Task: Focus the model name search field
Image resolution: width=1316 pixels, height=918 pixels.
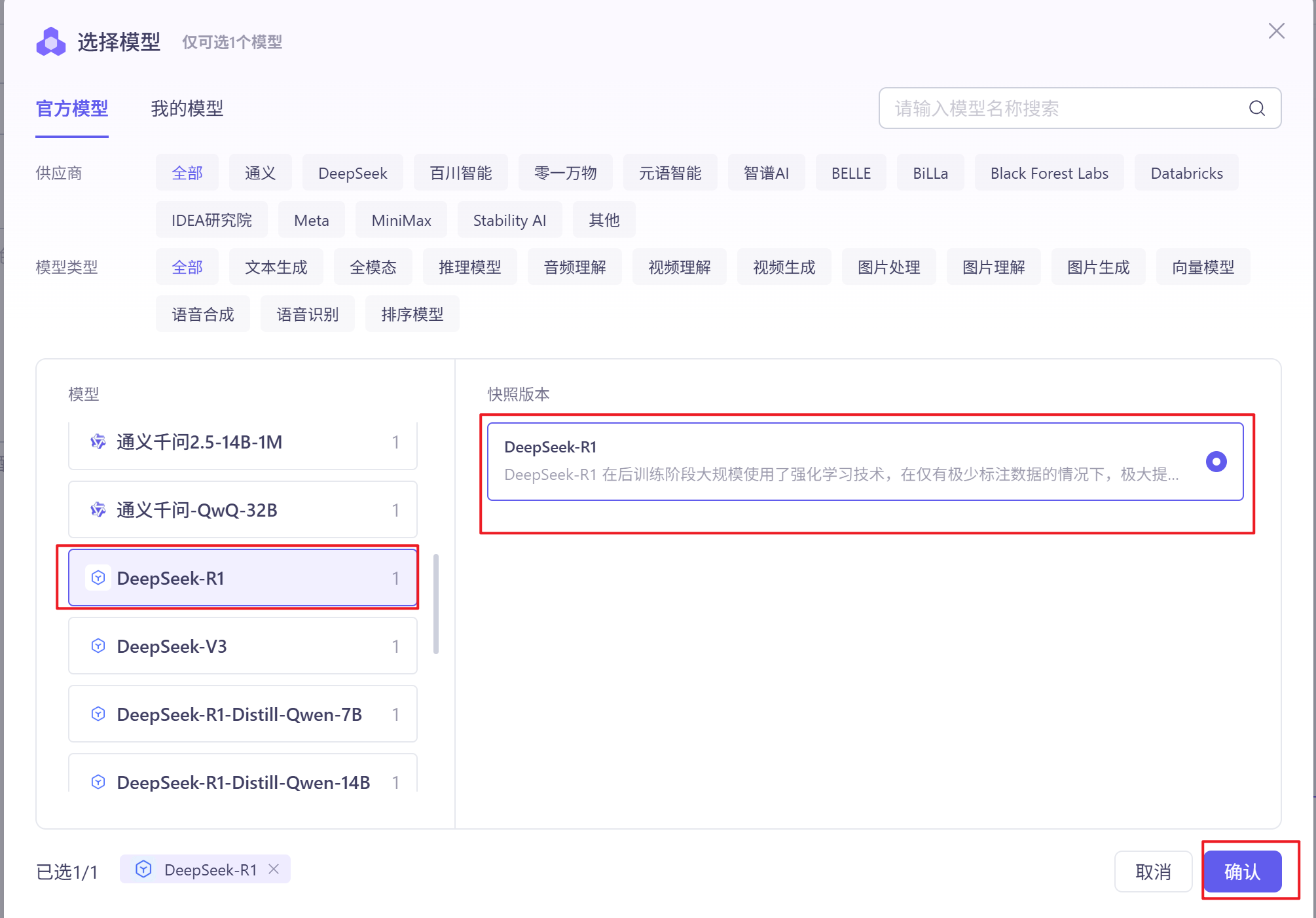Action: coord(1061,108)
